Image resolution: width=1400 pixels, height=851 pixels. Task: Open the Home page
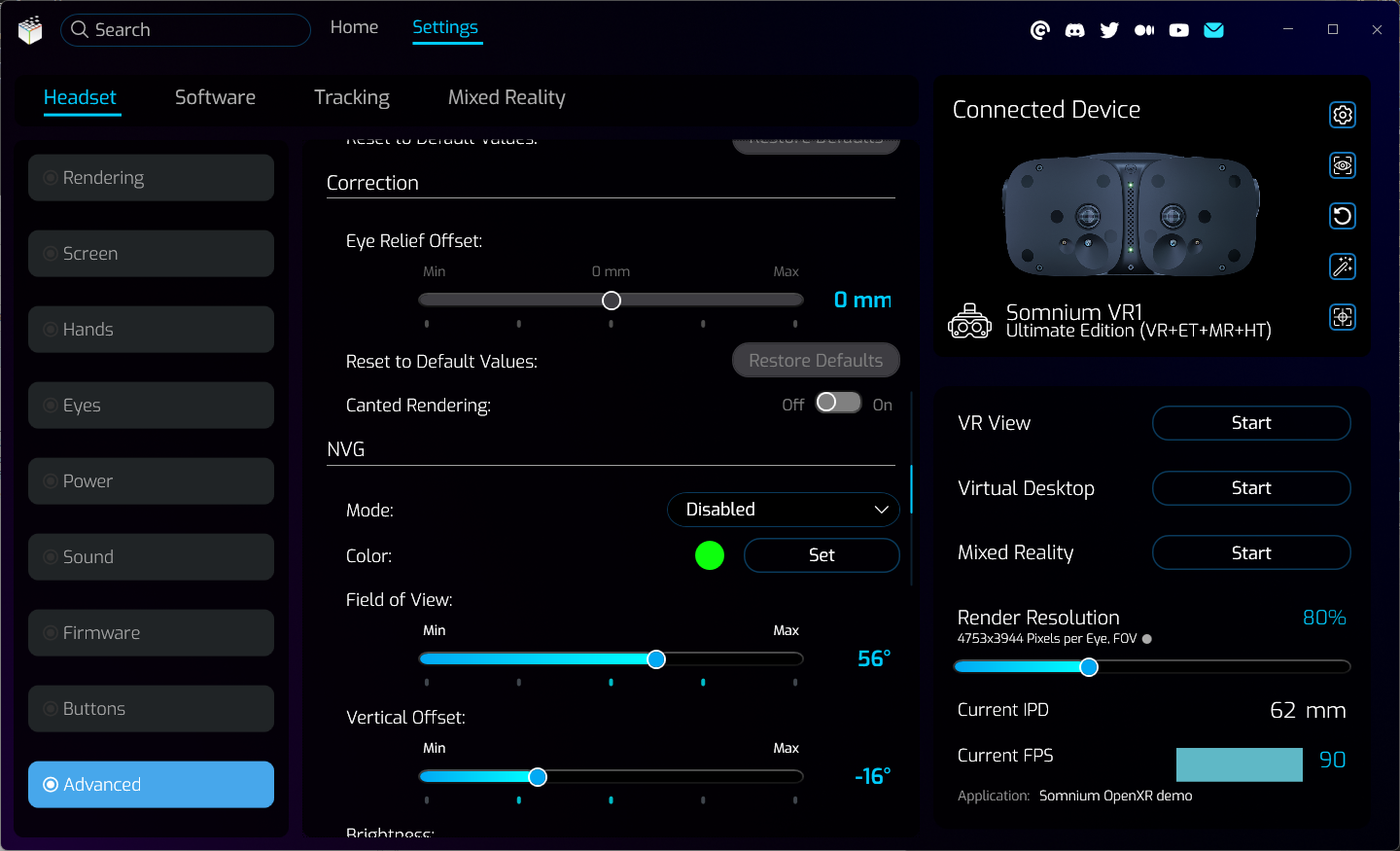click(354, 27)
